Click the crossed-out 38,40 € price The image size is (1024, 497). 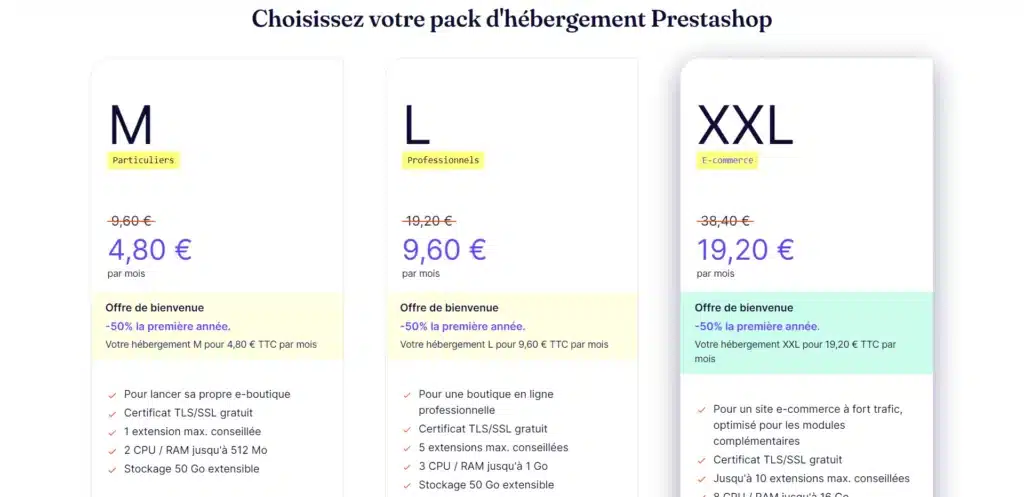pyautogui.click(x=724, y=221)
